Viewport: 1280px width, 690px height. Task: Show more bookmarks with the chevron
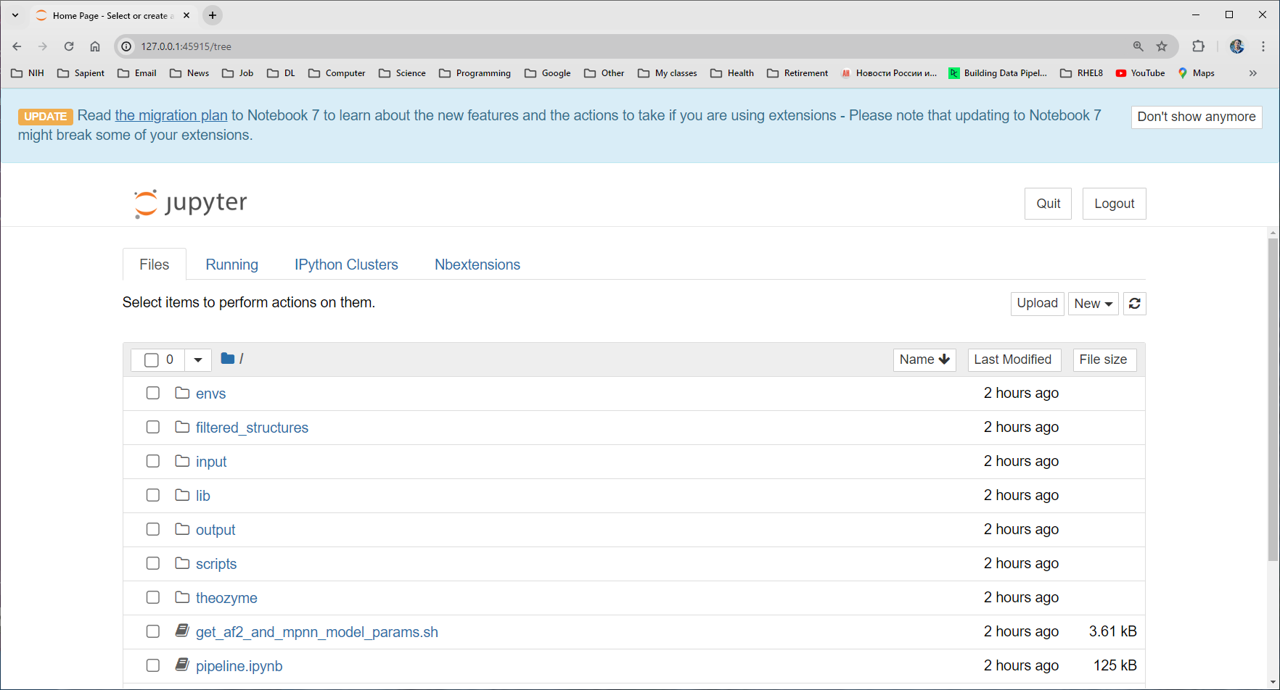(1253, 73)
